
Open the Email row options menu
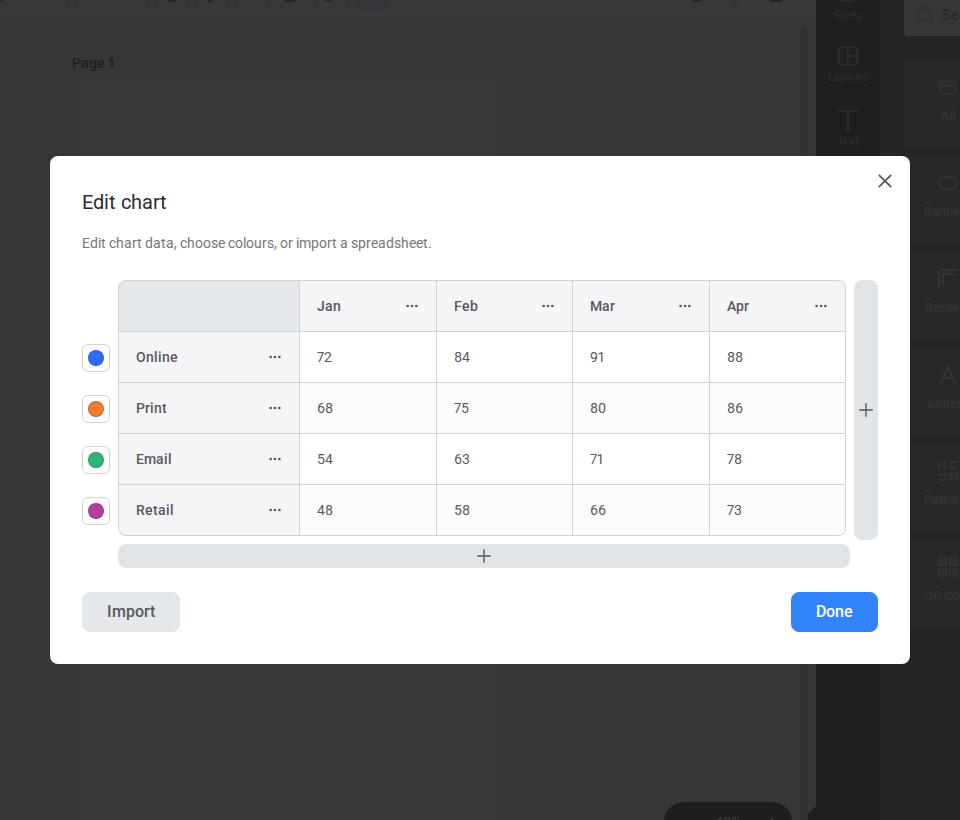coord(275,459)
